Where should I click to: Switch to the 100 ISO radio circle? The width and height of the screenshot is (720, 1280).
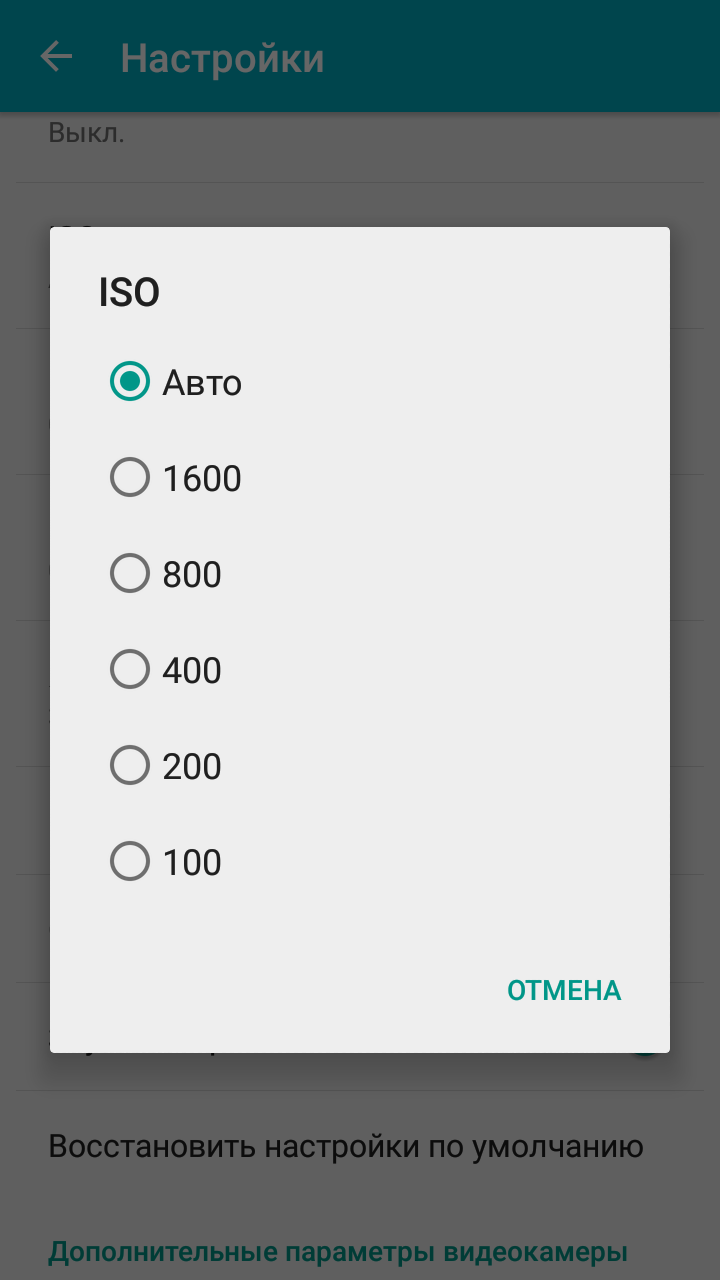click(130, 862)
